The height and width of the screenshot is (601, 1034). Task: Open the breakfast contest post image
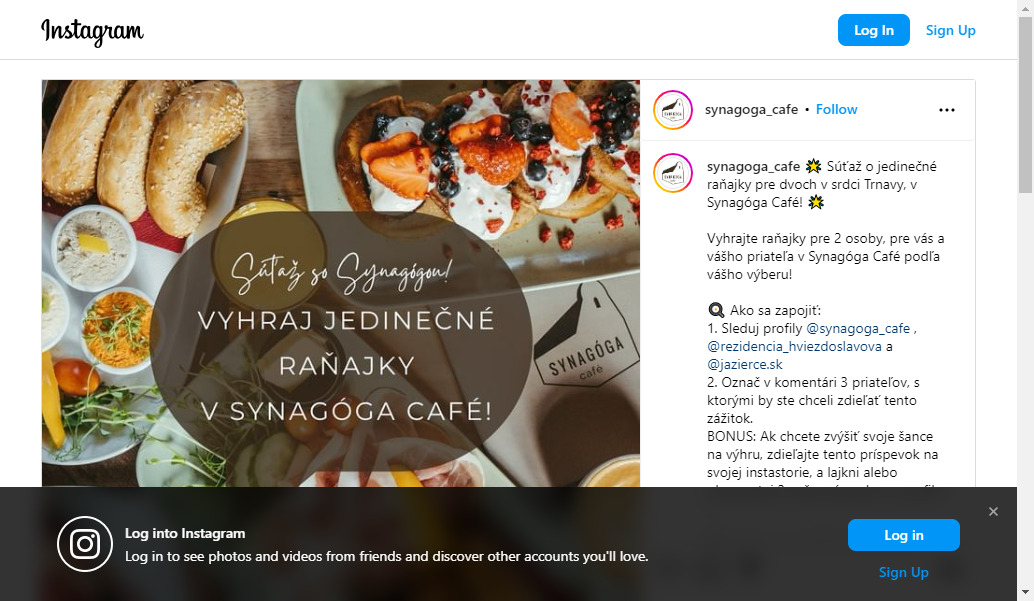[x=341, y=284]
